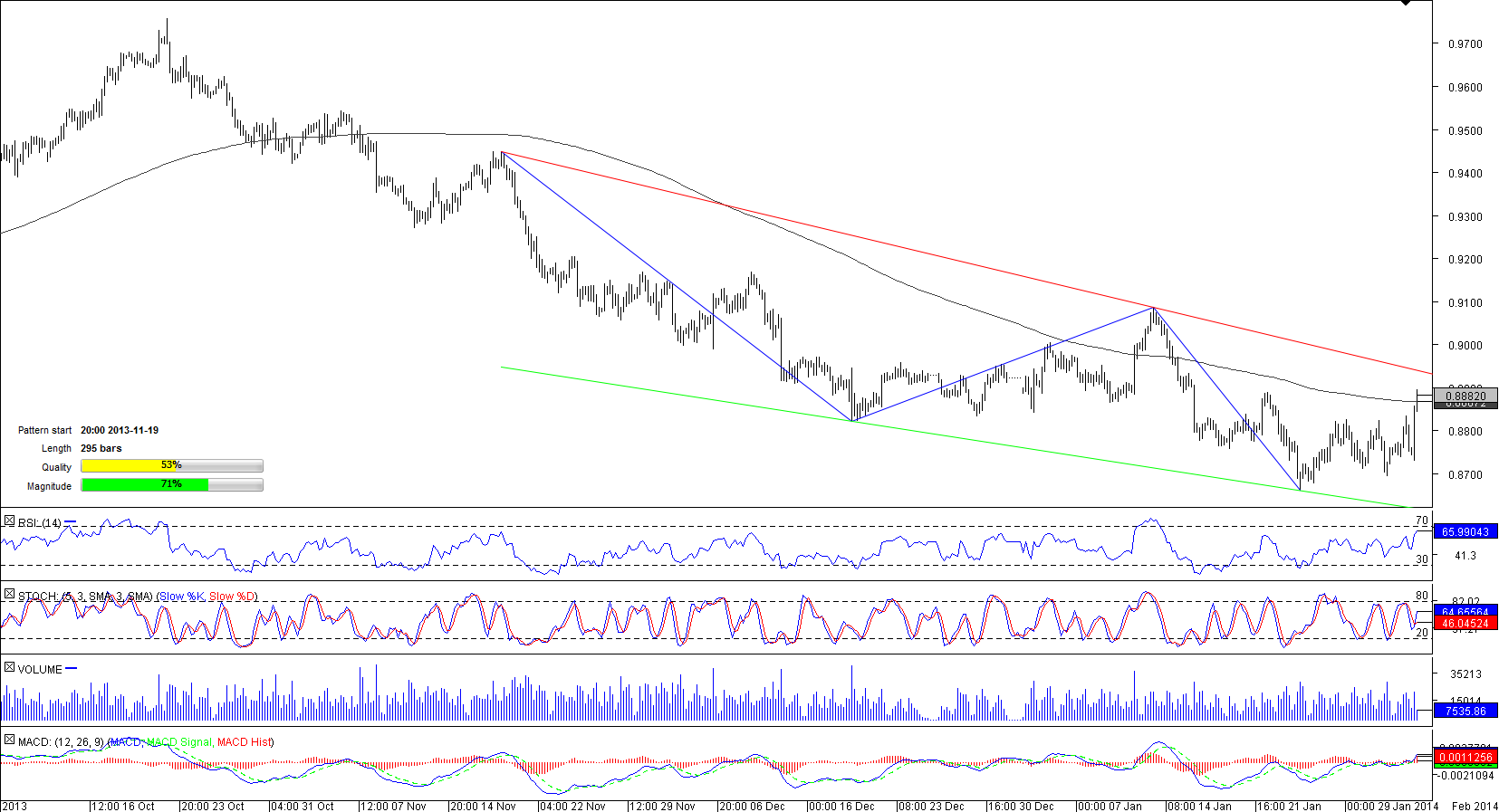Close the STOCH indicator panel box
The height and width of the screenshot is (812, 1499).
(x=9, y=595)
